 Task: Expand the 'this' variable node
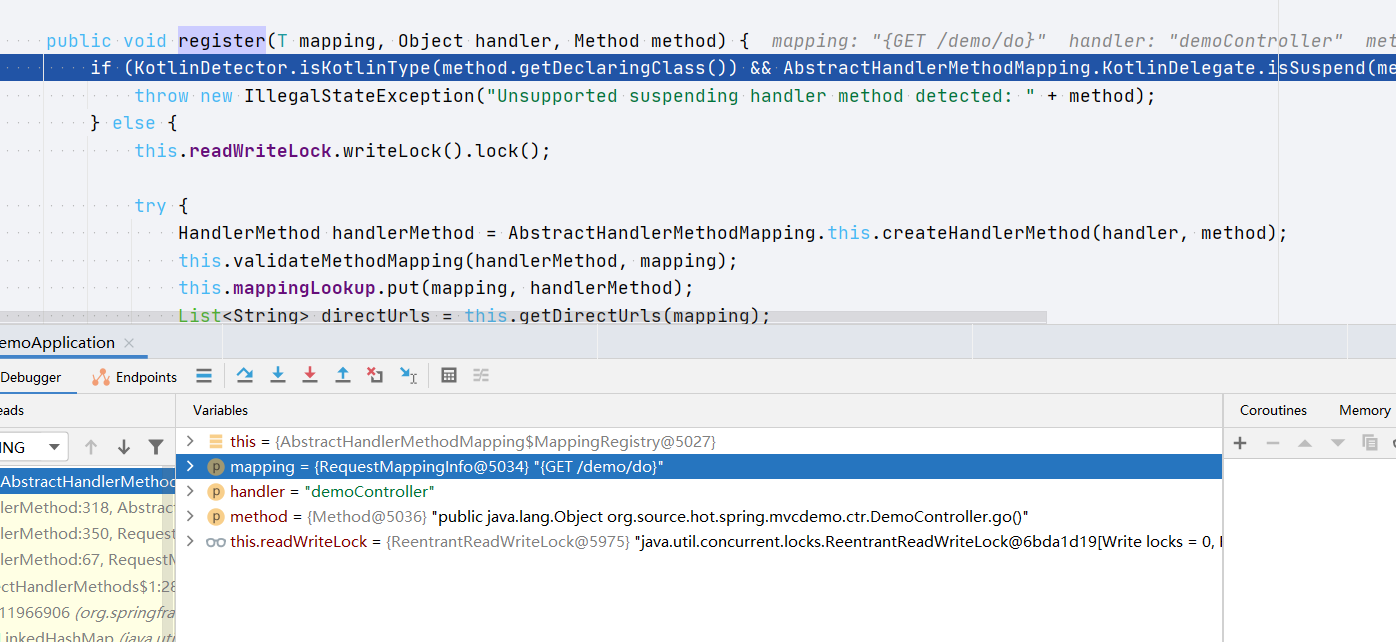click(190, 441)
